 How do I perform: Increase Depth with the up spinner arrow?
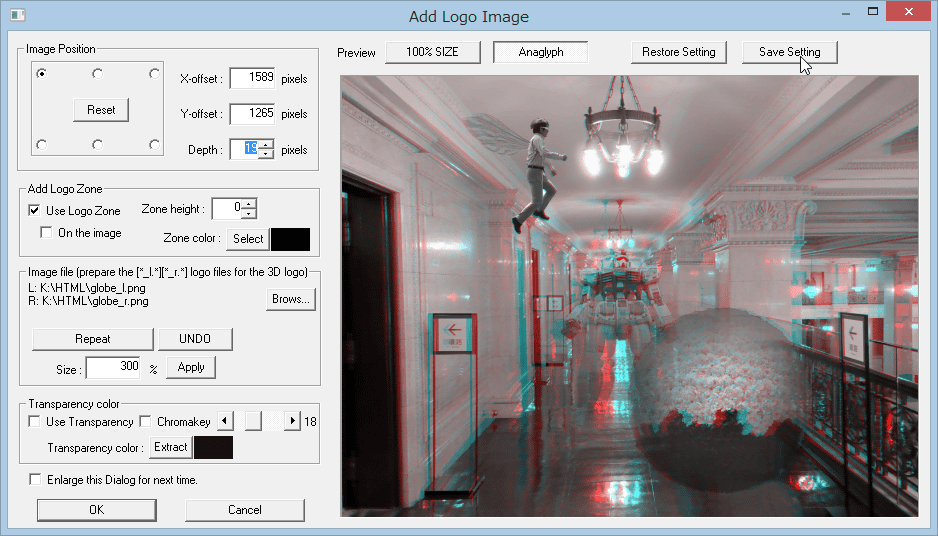[266, 144]
